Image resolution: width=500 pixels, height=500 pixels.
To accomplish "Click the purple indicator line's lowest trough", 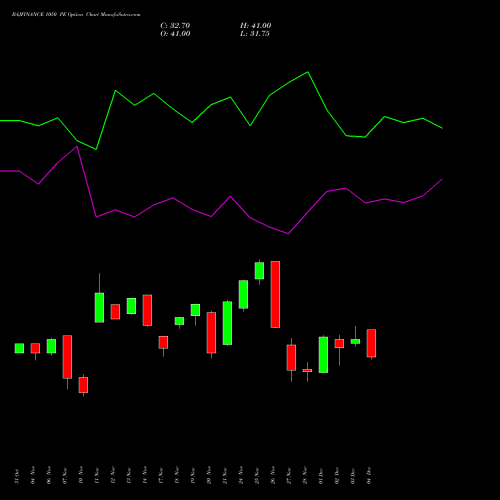I will (288, 234).
